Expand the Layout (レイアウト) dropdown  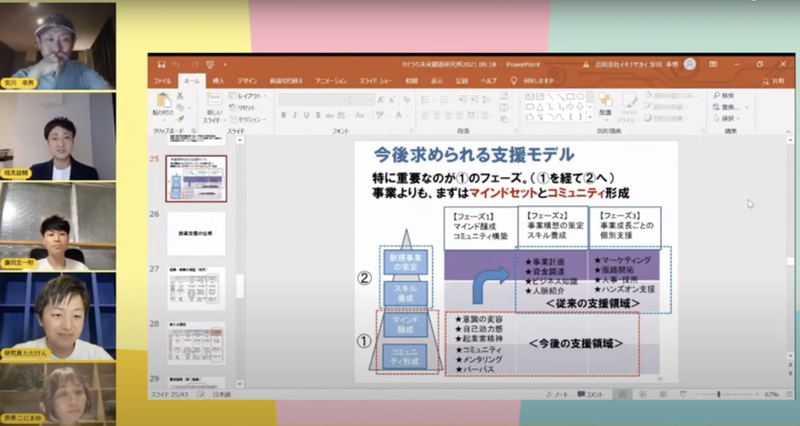point(249,96)
